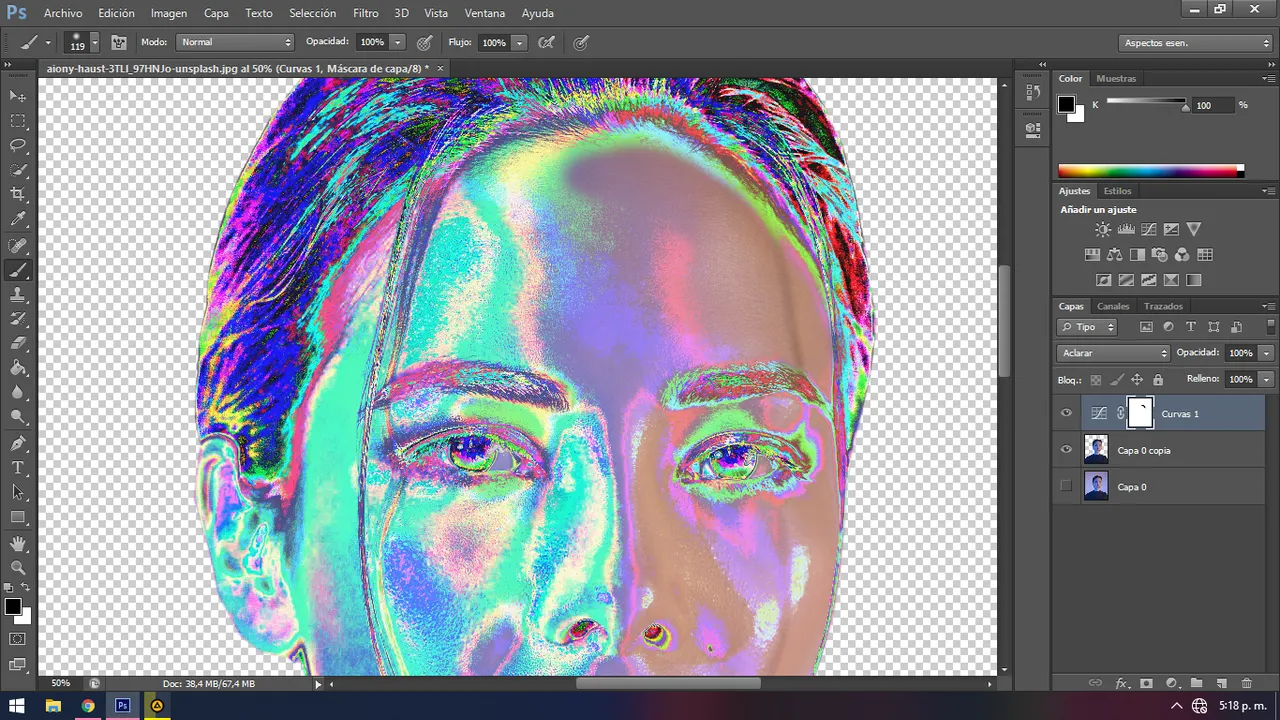Screen dimensions: 1280x720
Task: Switch to the Trazados tab
Action: click(x=1163, y=306)
